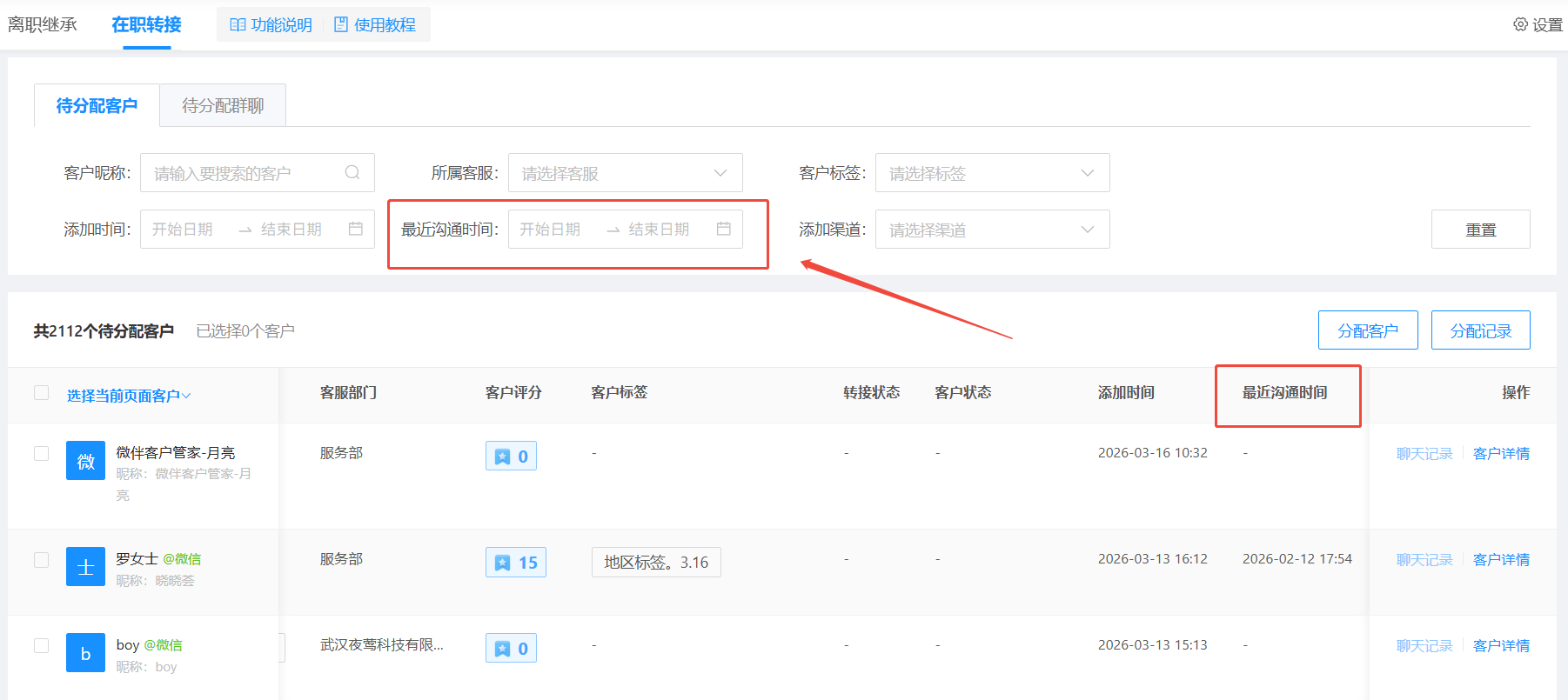Image resolution: width=1568 pixels, height=700 pixels.
Task: Click the blue avatar of 罗女士
Action: 85,567
